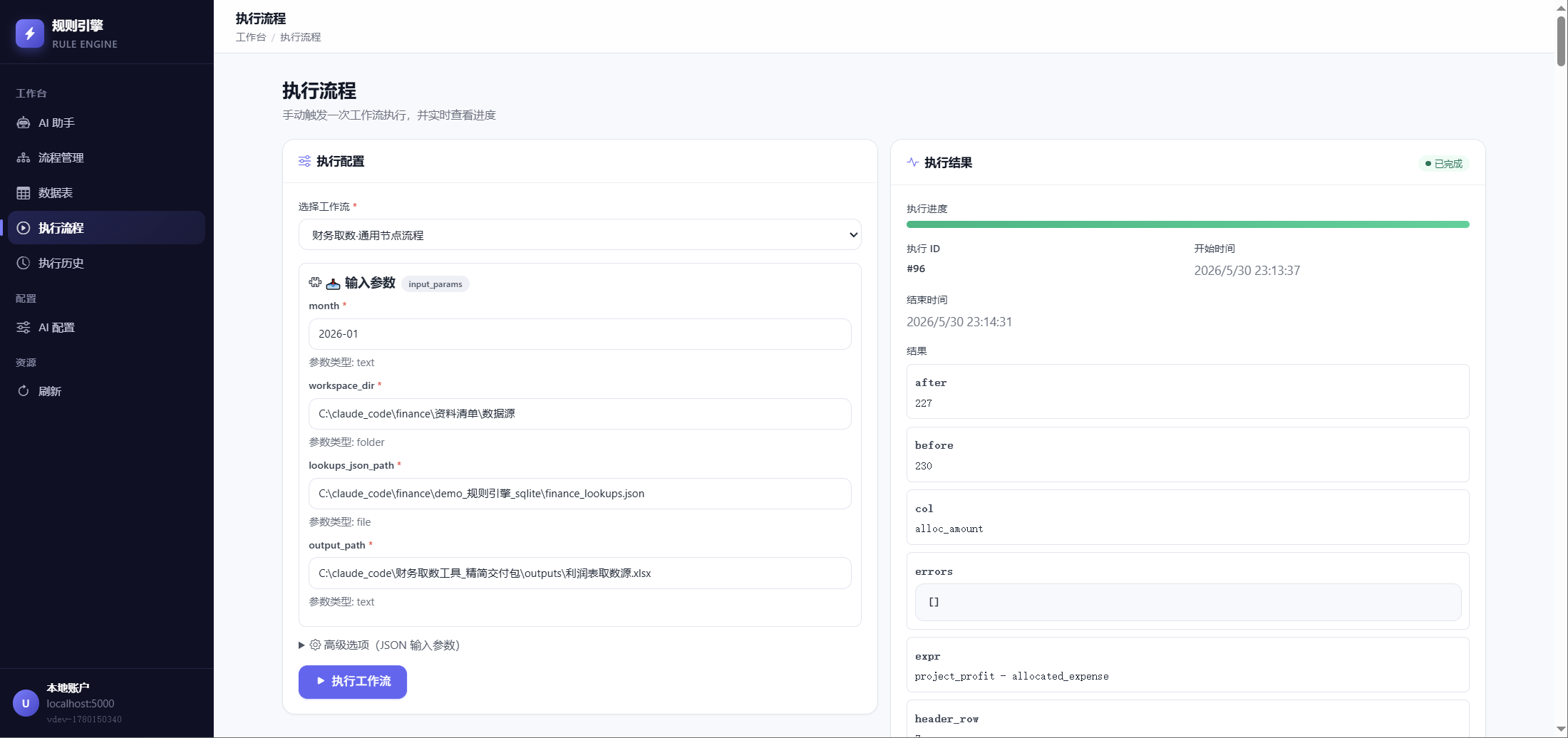Click the expr value project_profit - allocated_expense
Image resolution: width=1568 pixels, height=738 pixels.
click(1012, 676)
